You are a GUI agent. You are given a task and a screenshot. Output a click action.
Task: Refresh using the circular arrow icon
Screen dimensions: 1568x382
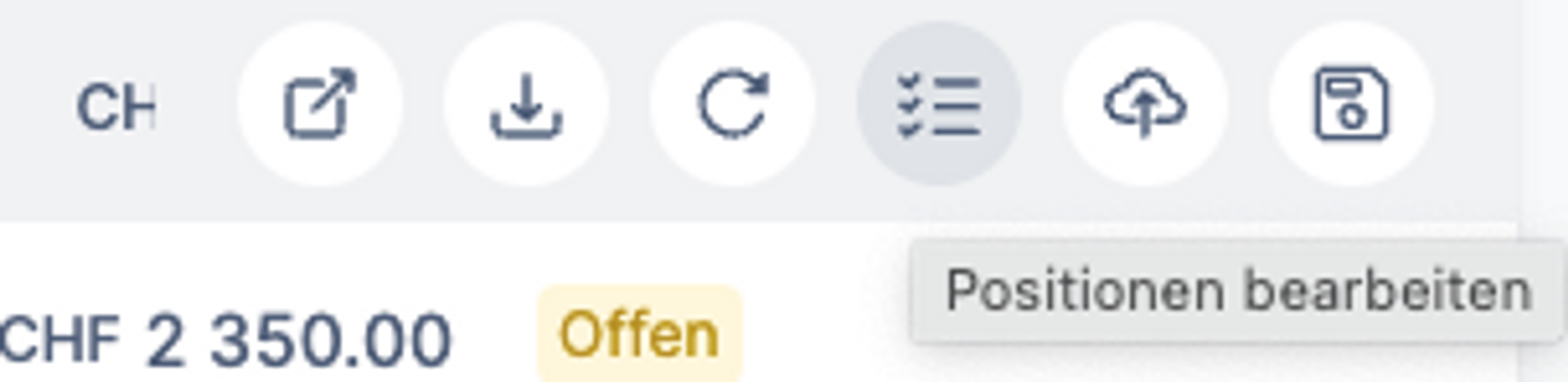(x=732, y=104)
